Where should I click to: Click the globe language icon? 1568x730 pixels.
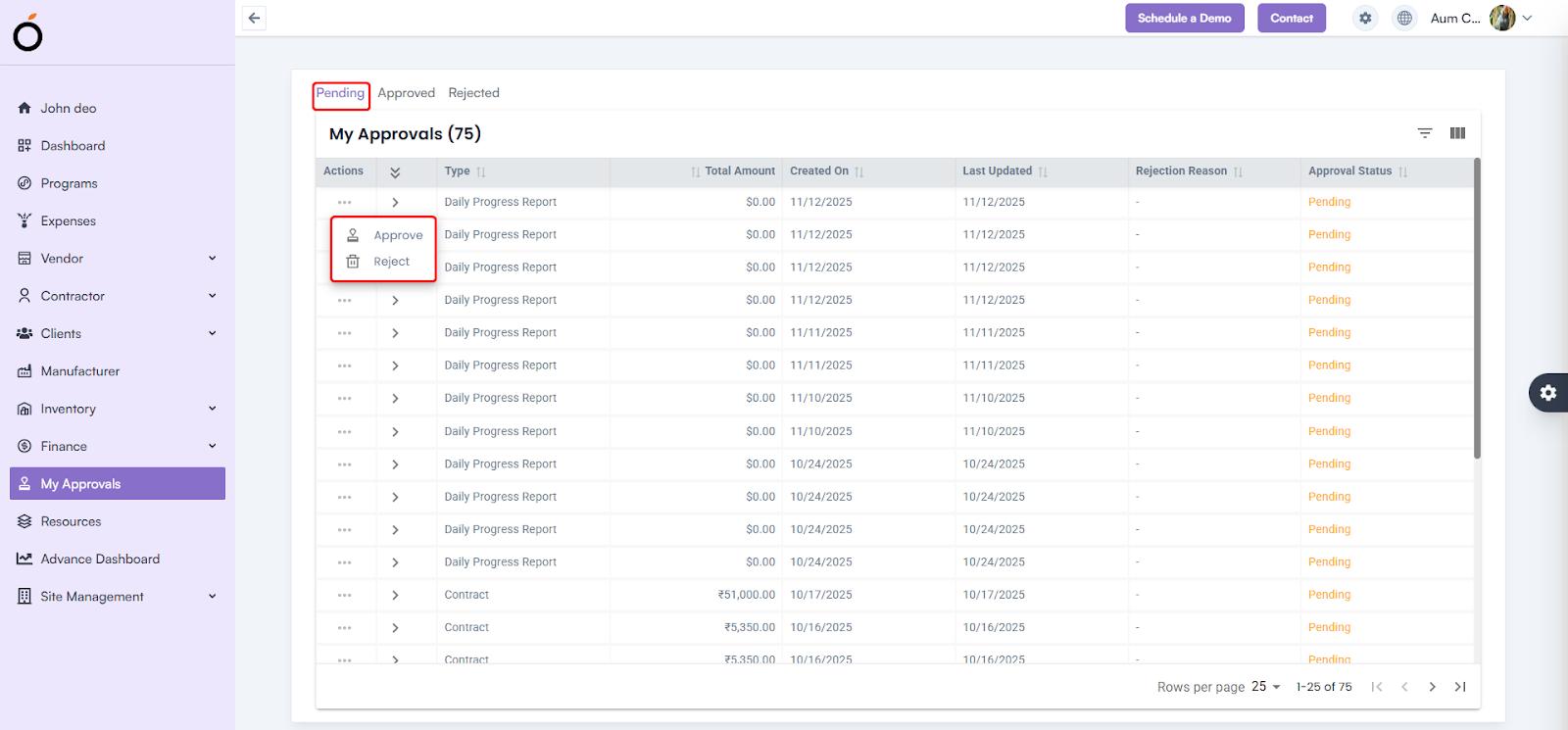pyautogui.click(x=1404, y=18)
